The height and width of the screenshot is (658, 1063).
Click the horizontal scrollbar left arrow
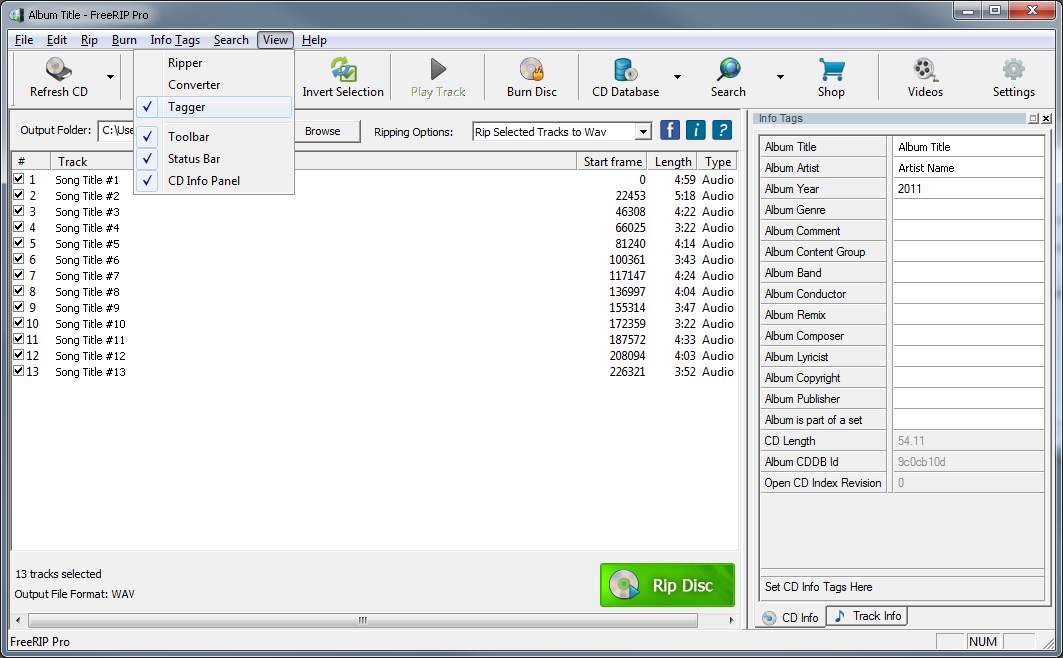[18, 620]
